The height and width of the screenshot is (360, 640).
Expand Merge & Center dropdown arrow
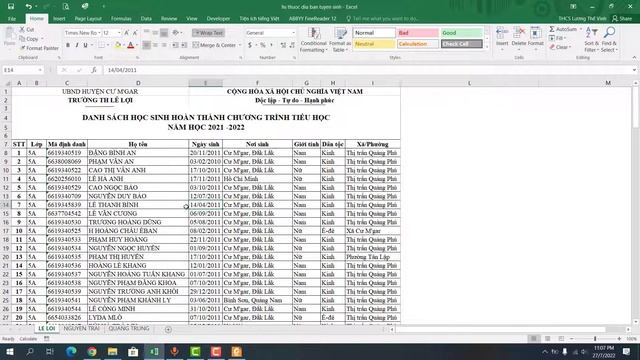tap(240, 45)
